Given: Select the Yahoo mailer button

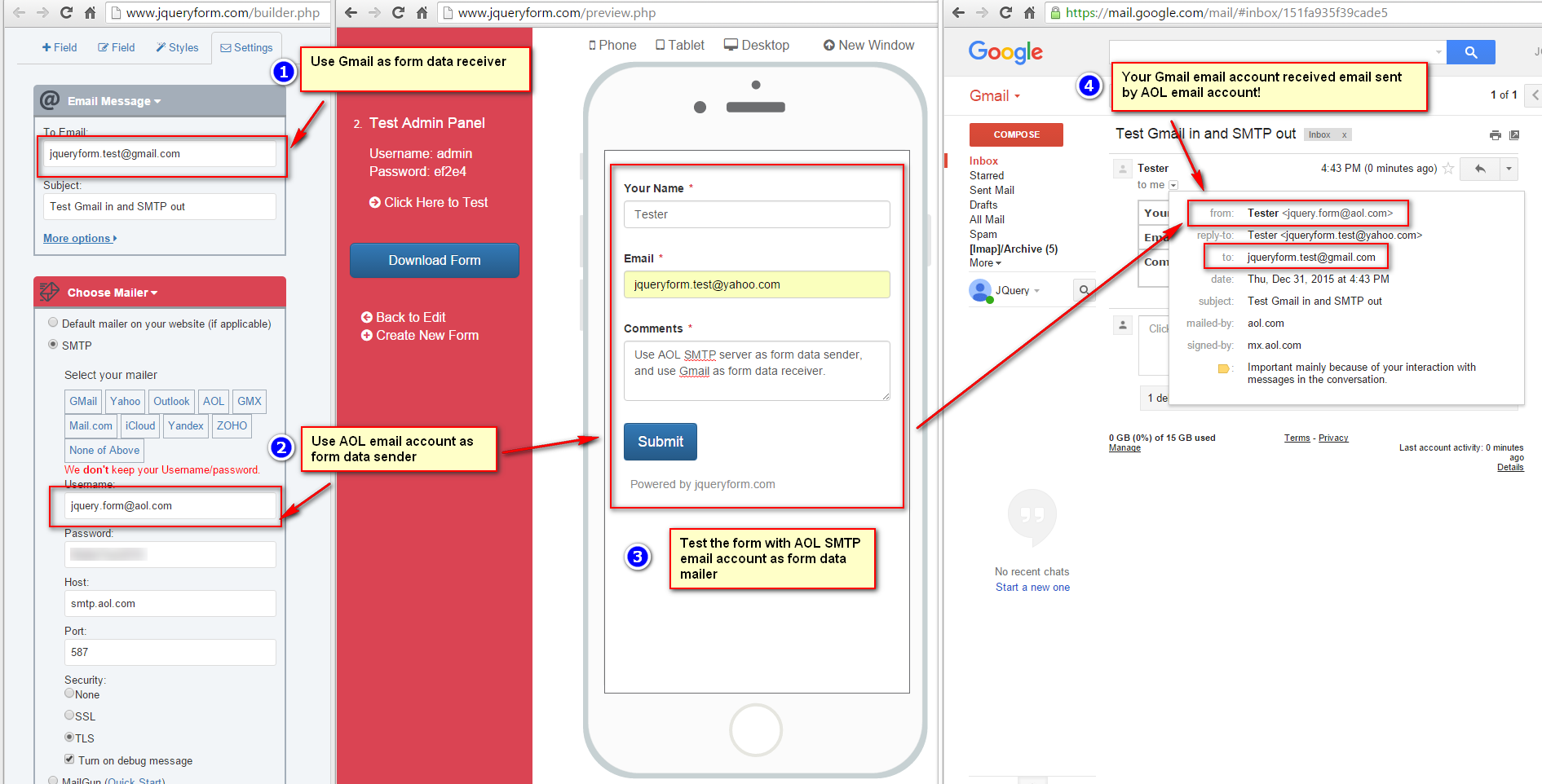Looking at the screenshot, I should coord(126,401).
